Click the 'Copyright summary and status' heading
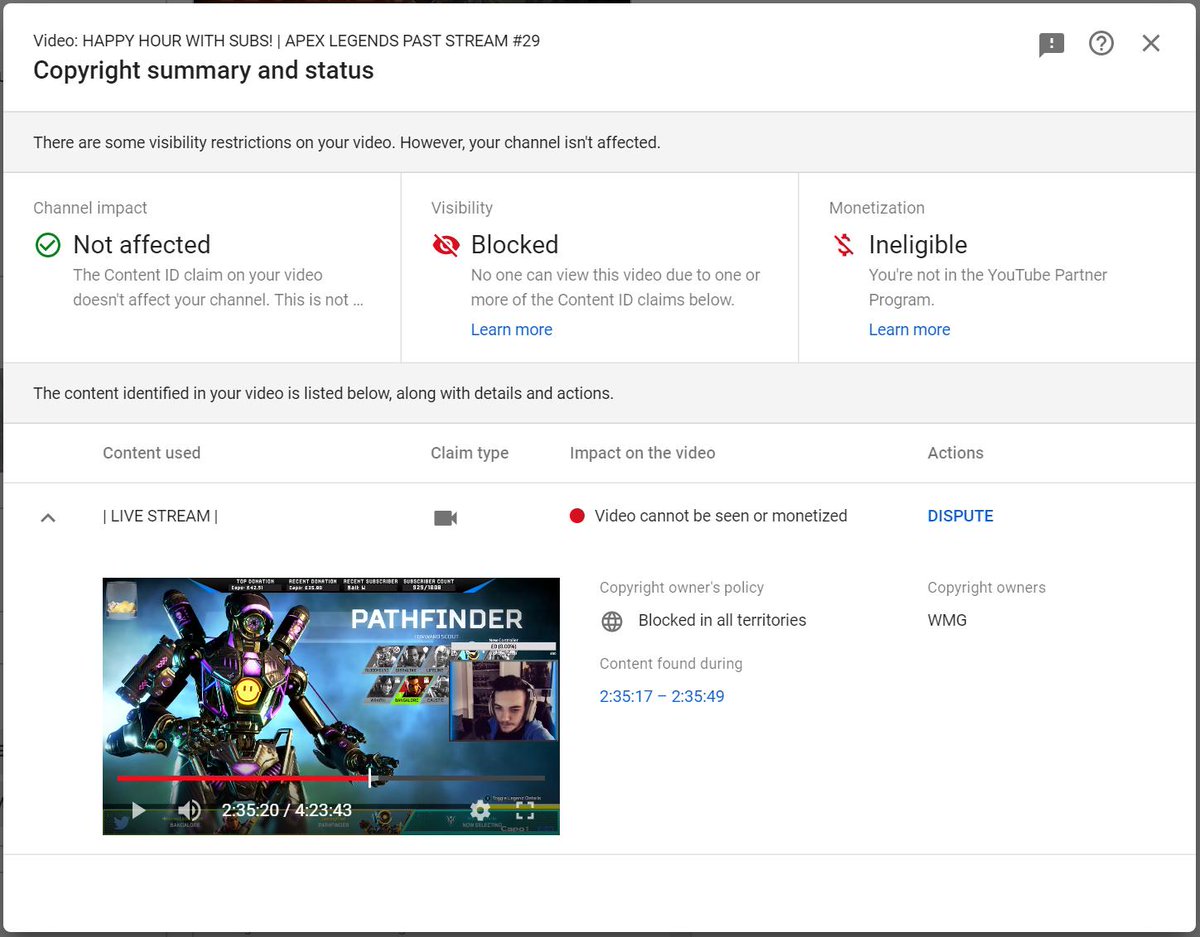1200x937 pixels. pyautogui.click(x=204, y=71)
